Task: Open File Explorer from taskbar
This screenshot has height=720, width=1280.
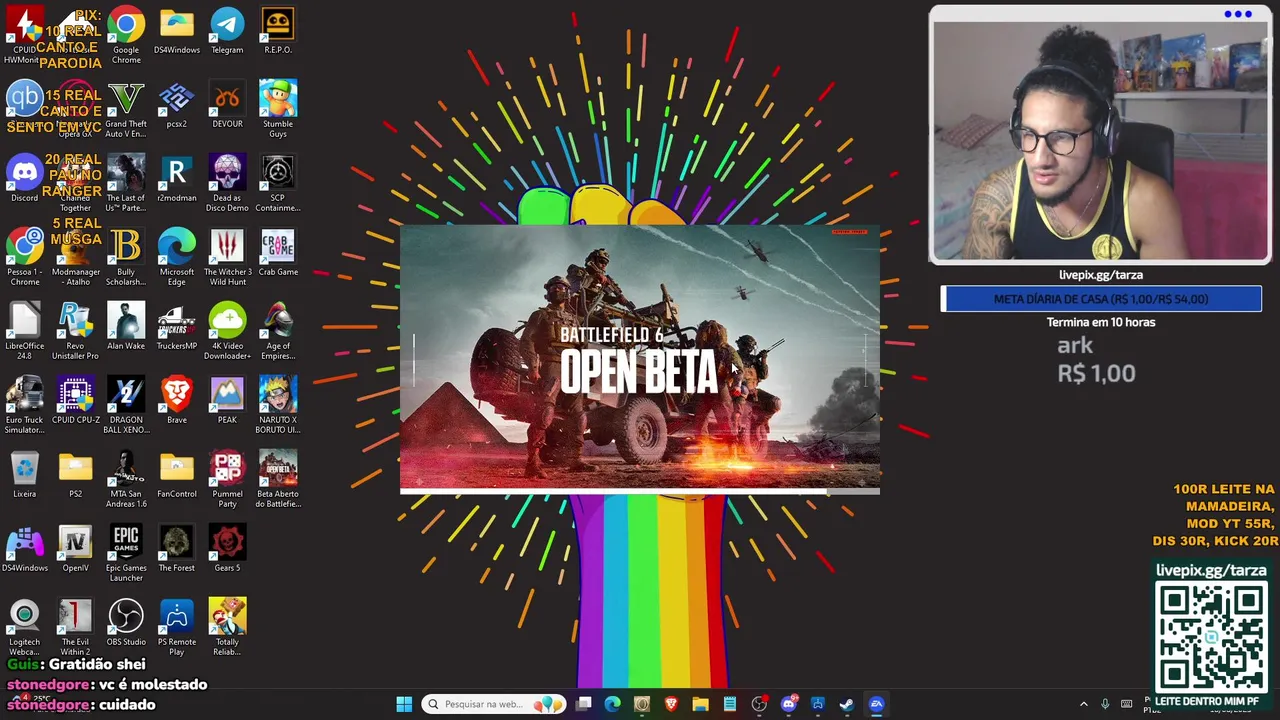Action: pyautogui.click(x=700, y=704)
